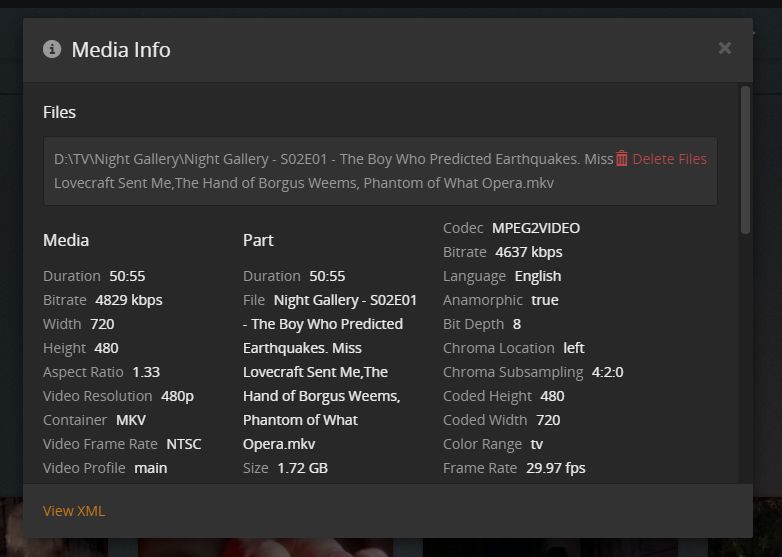Click the Media Info circle icon

pos(52,49)
